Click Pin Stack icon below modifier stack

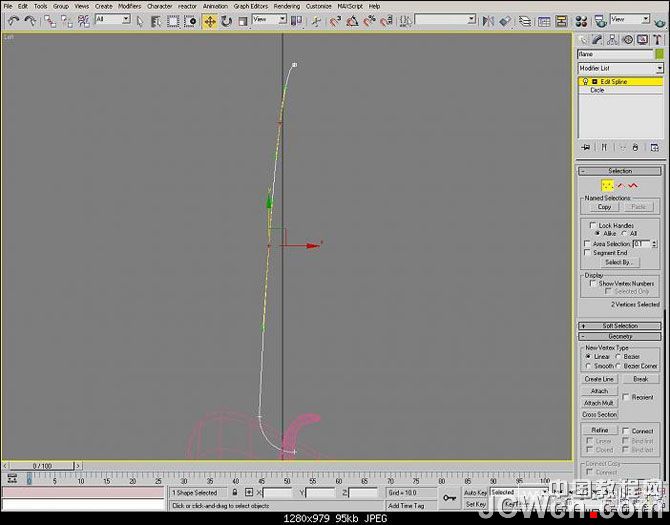click(586, 147)
